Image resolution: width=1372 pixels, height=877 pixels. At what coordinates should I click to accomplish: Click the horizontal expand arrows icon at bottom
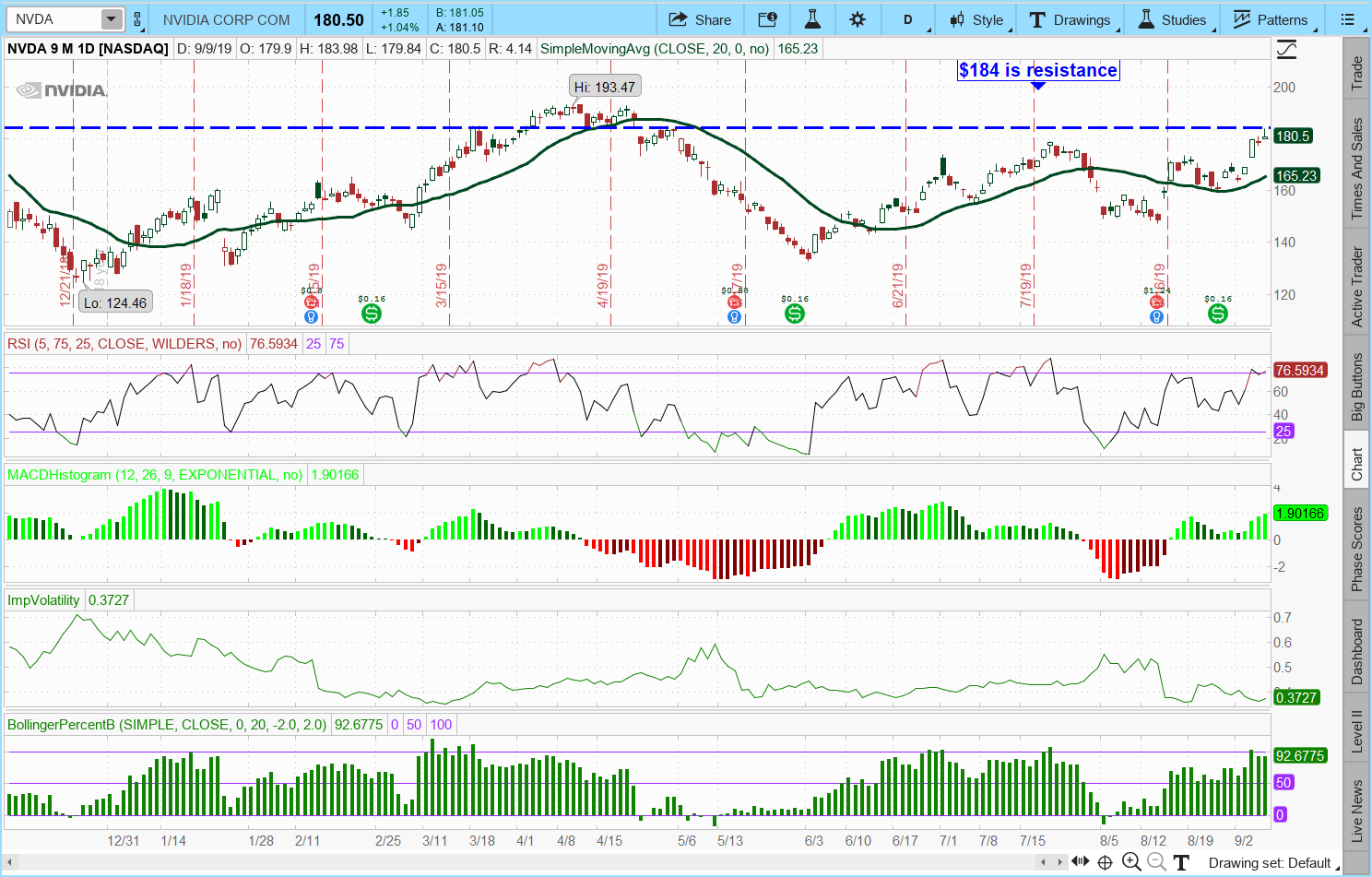click(x=1080, y=862)
